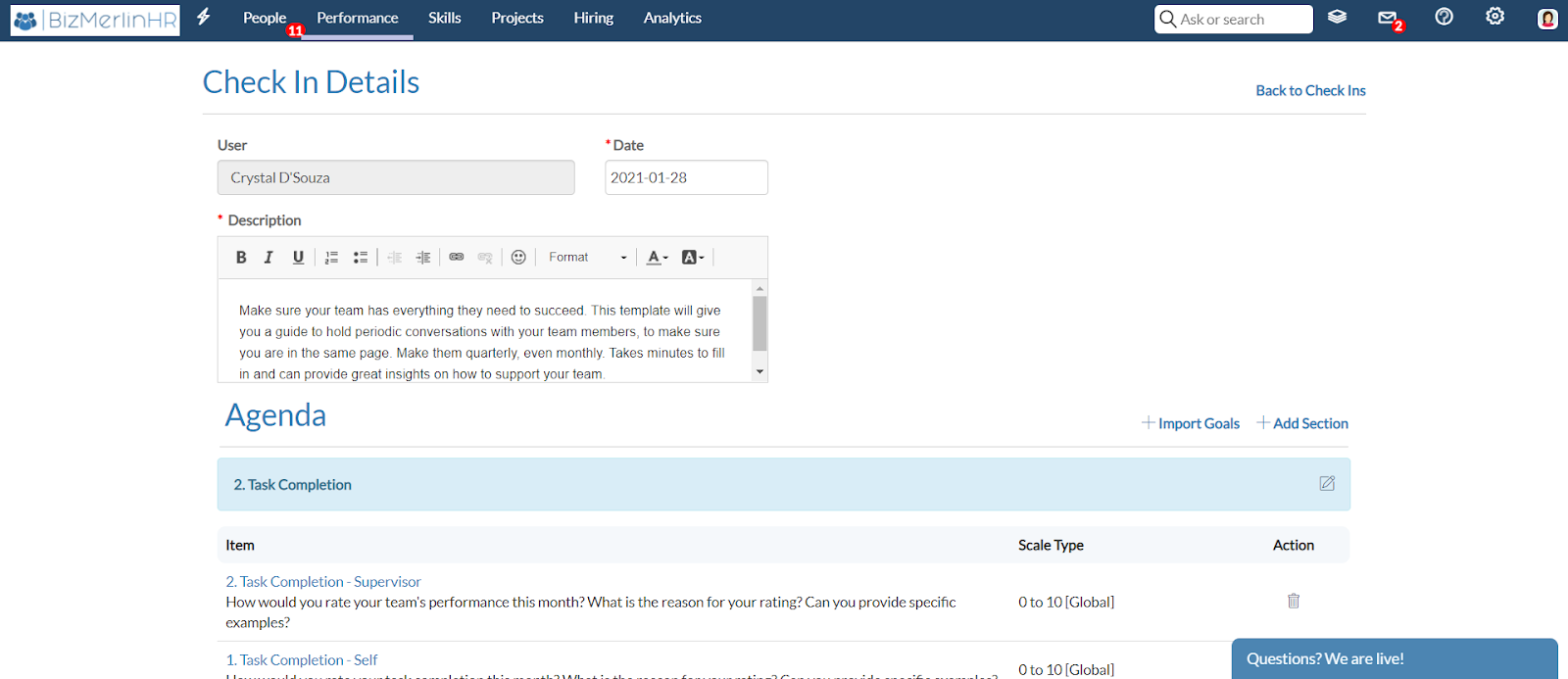Open the Skills menu
Image resolution: width=1568 pixels, height=679 pixels.
(x=445, y=18)
